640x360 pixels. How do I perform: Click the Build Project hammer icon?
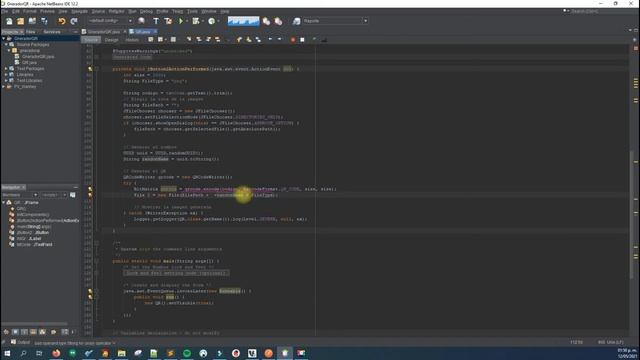point(156,21)
